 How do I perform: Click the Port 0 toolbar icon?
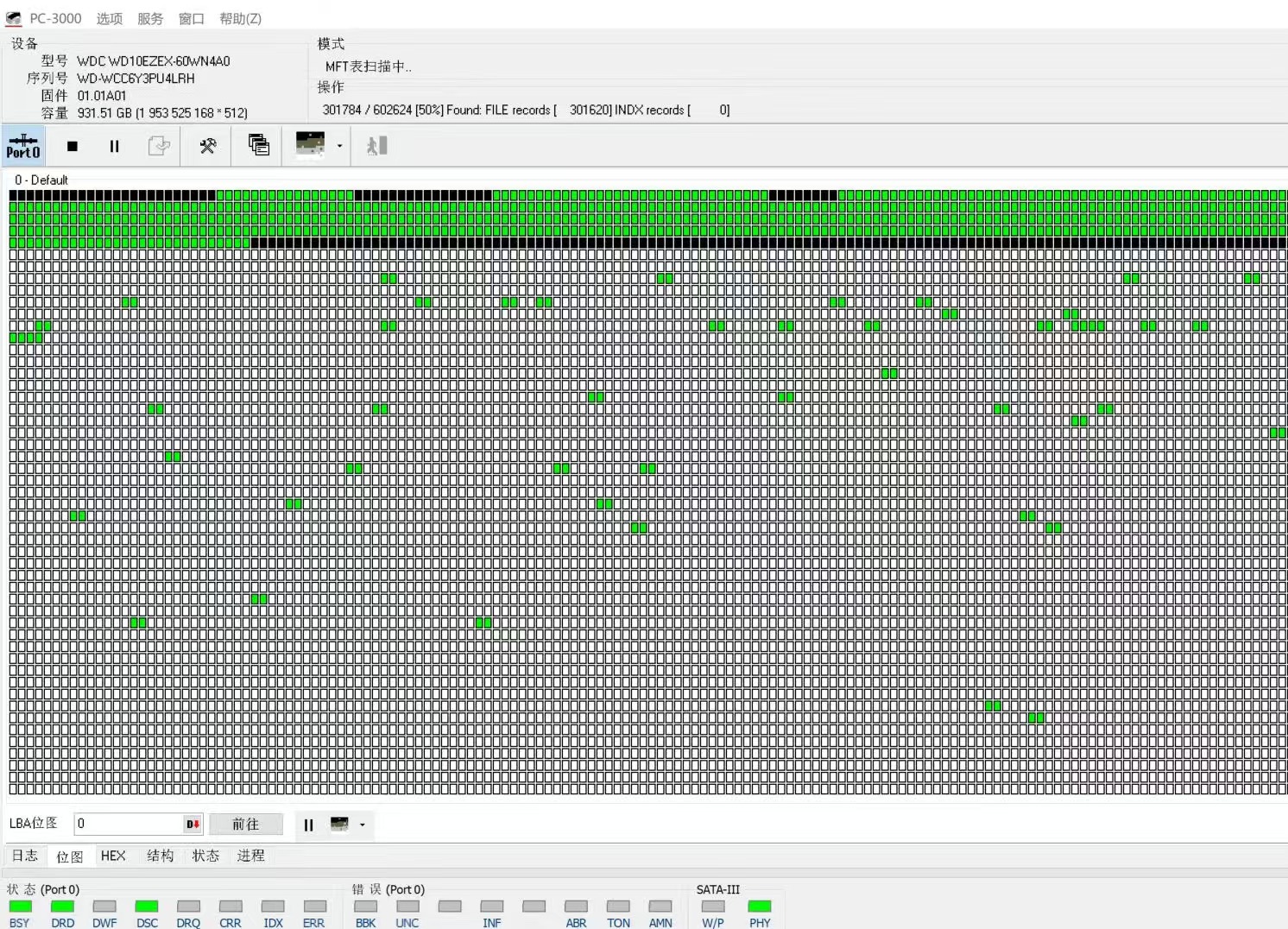(x=23, y=146)
